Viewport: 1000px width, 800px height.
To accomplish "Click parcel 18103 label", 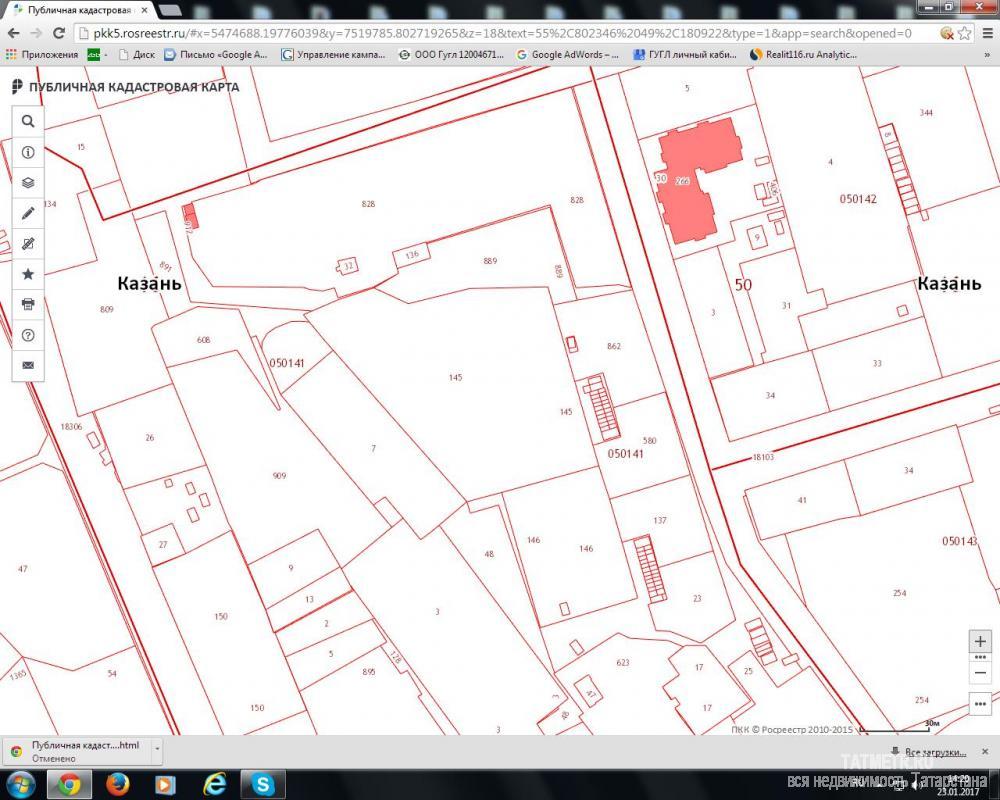I will (x=763, y=457).
